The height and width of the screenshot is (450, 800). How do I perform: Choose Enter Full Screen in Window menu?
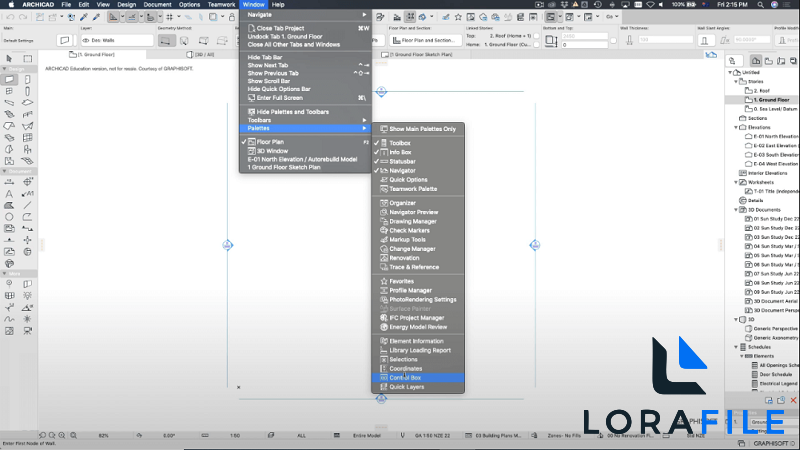(x=305, y=97)
